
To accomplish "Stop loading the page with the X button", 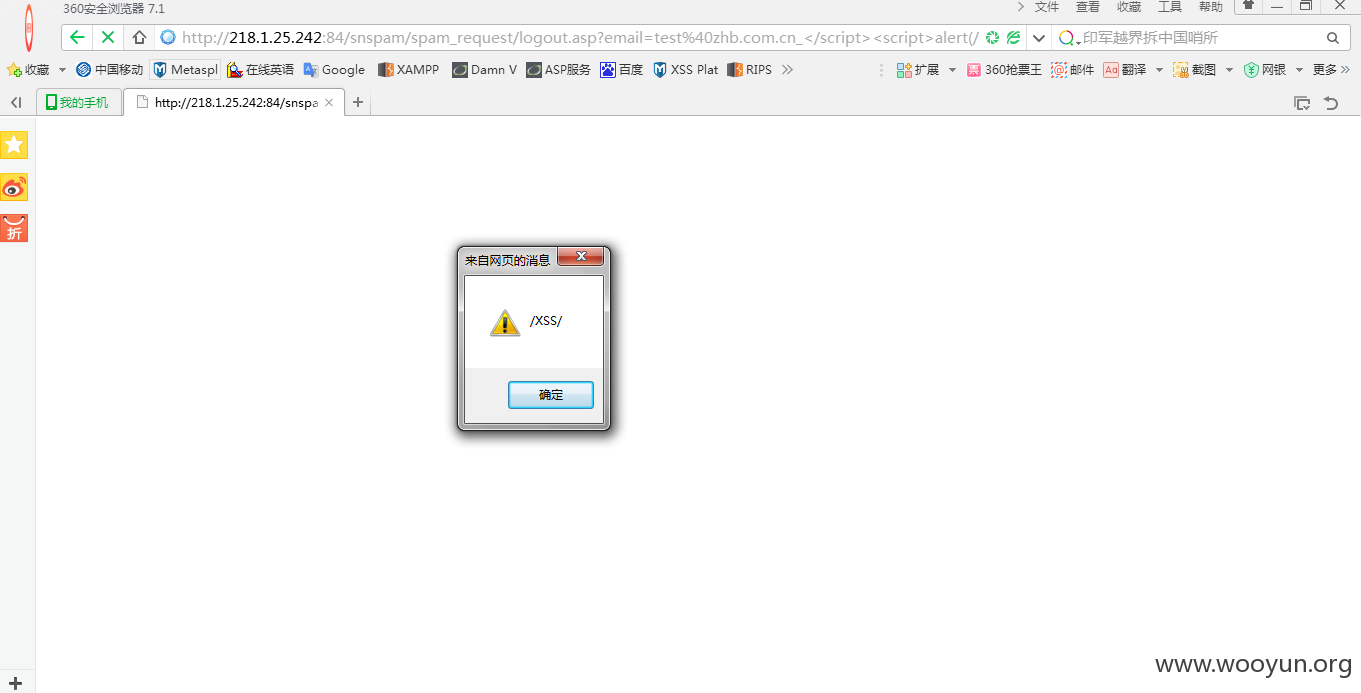I will pyautogui.click(x=108, y=38).
